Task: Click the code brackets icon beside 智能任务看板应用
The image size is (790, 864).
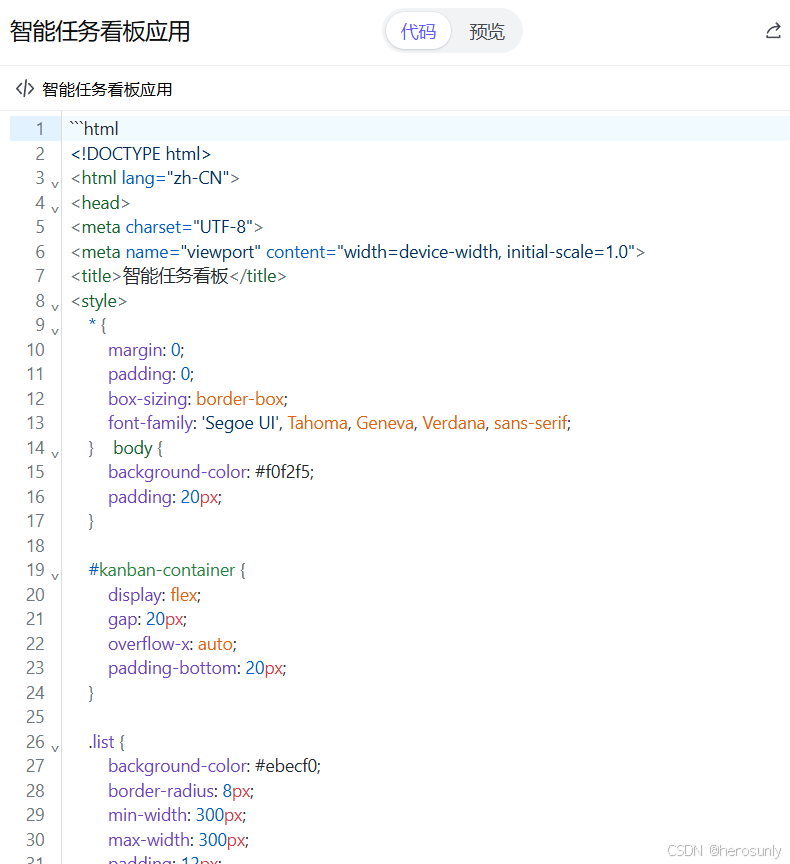Action: point(25,89)
